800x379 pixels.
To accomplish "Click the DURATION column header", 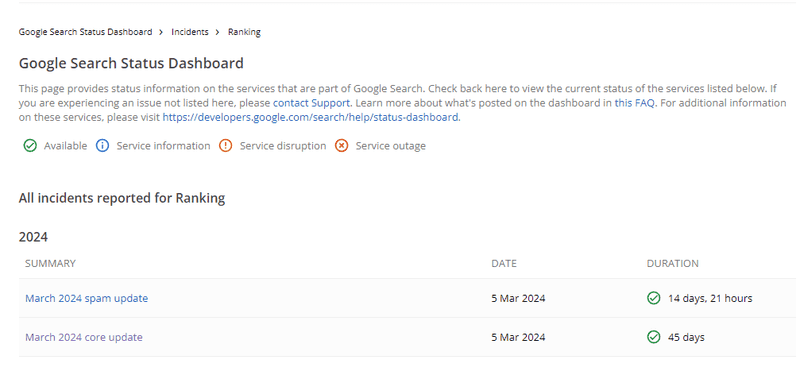I will pyautogui.click(x=672, y=263).
